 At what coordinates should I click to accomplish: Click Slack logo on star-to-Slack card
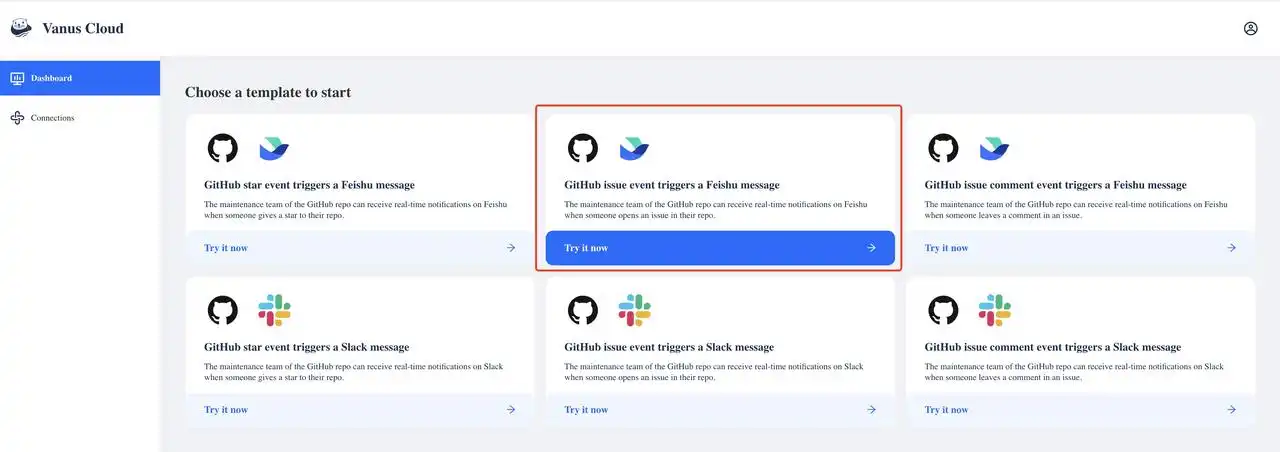coord(274,311)
